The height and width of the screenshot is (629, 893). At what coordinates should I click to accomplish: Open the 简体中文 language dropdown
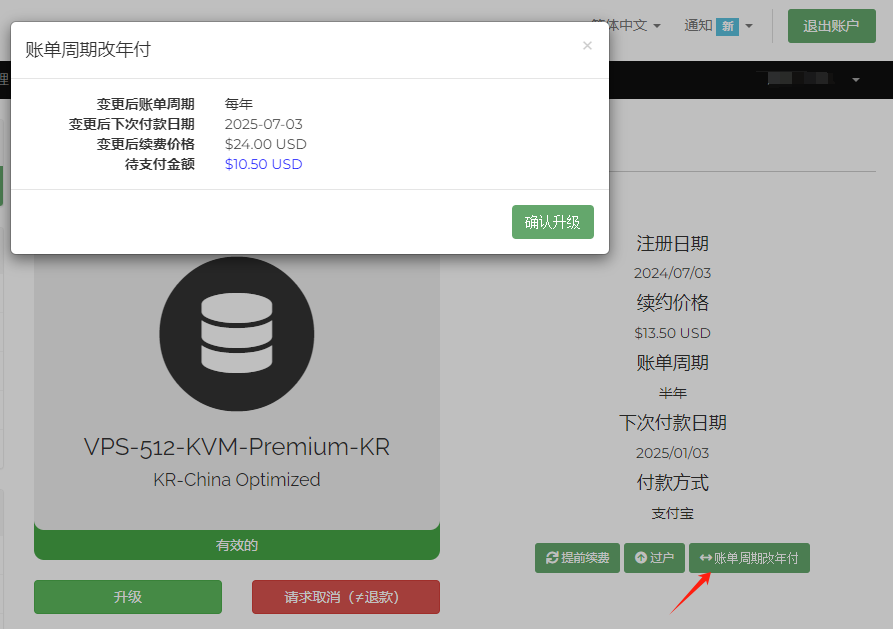pyautogui.click(x=618, y=25)
